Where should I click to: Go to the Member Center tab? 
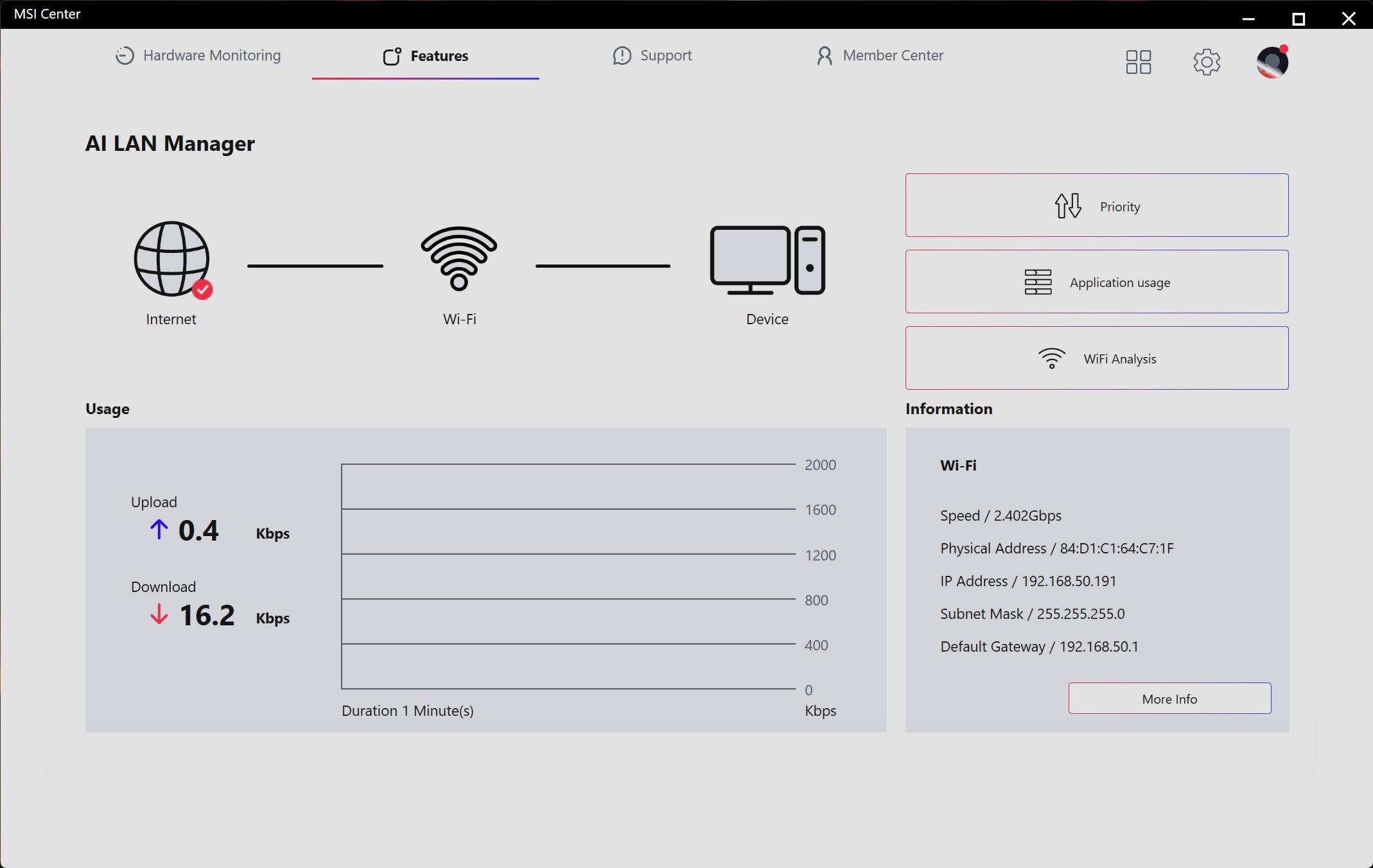[x=880, y=56]
